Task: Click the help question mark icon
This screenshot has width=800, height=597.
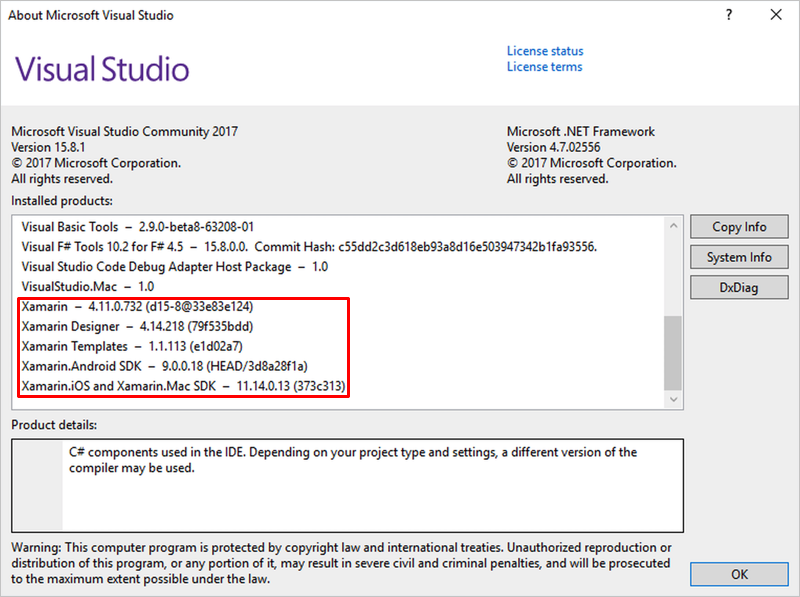Action: [729, 15]
